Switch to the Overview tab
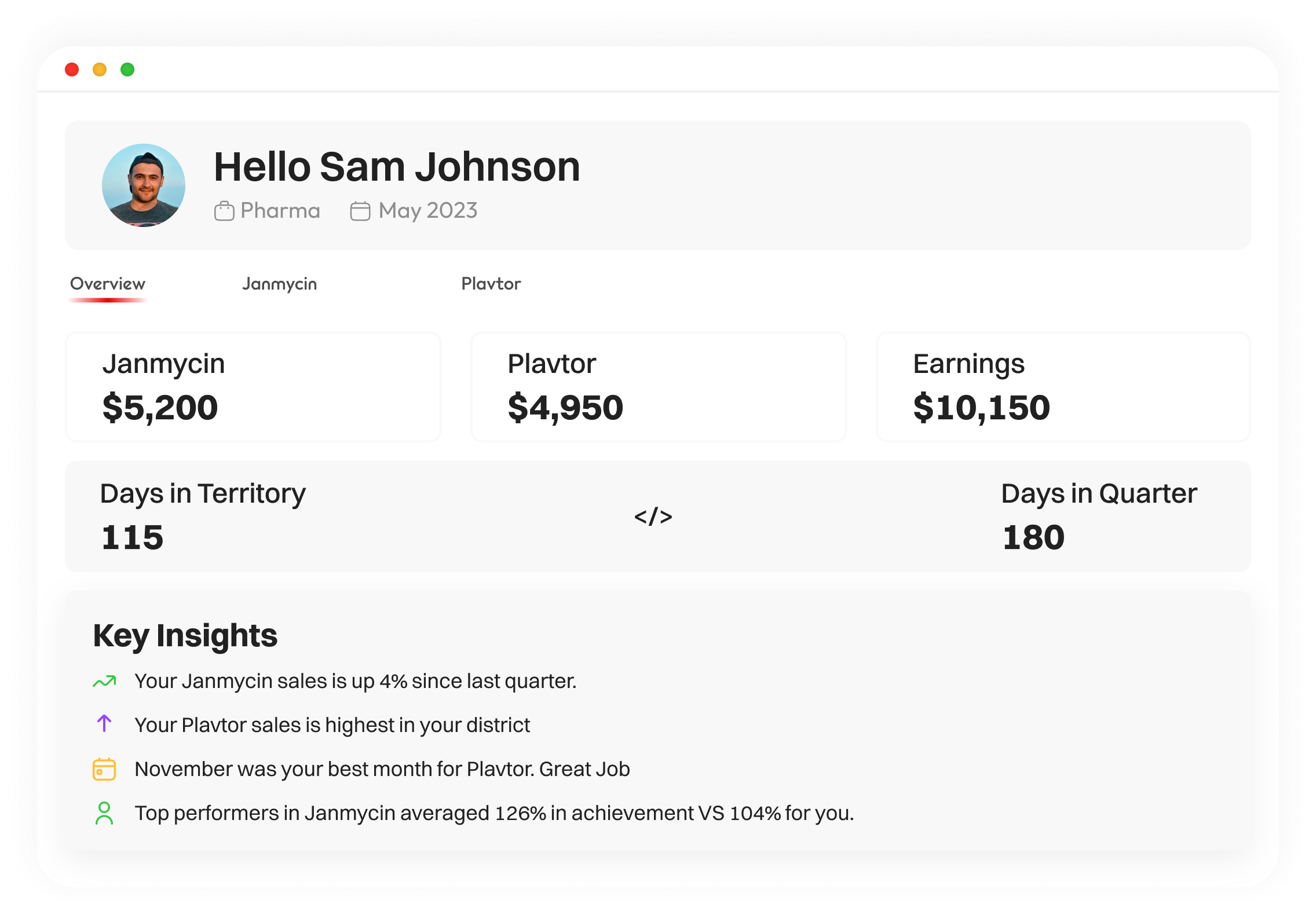The width and height of the screenshot is (1316, 915). pyautogui.click(x=107, y=284)
